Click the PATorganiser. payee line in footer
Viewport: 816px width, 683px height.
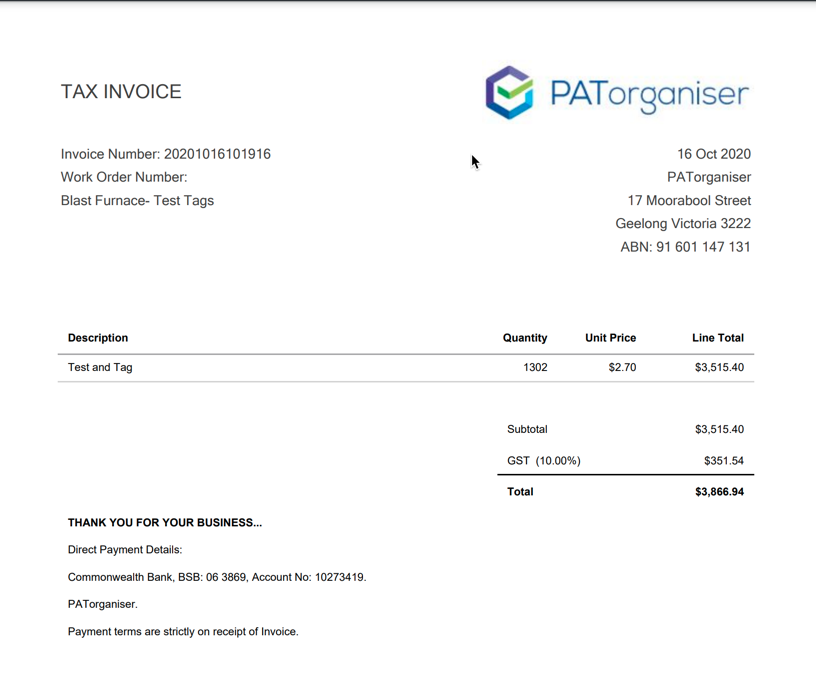coord(103,604)
